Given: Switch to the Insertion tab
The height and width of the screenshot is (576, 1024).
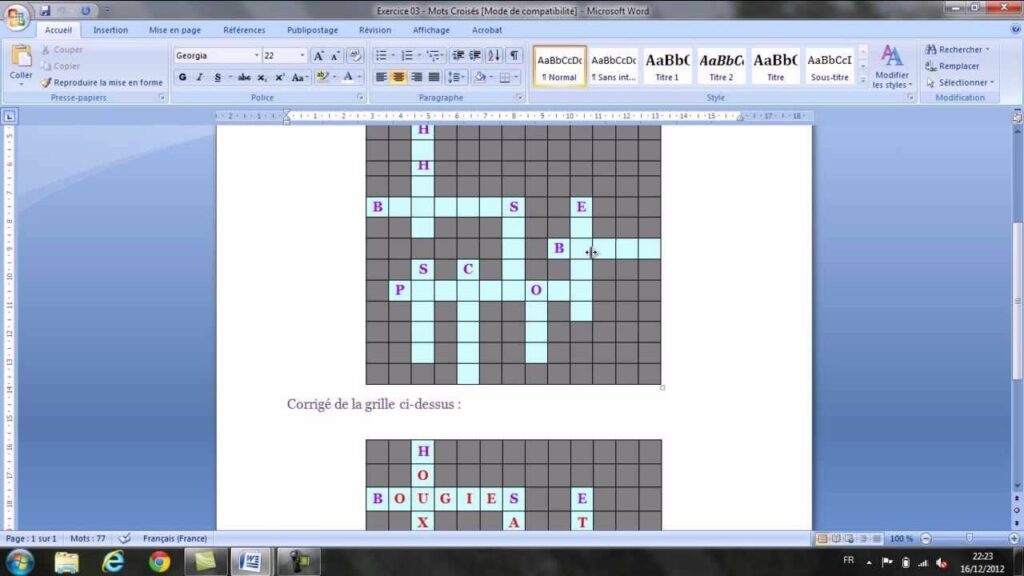Looking at the screenshot, I should click(111, 30).
